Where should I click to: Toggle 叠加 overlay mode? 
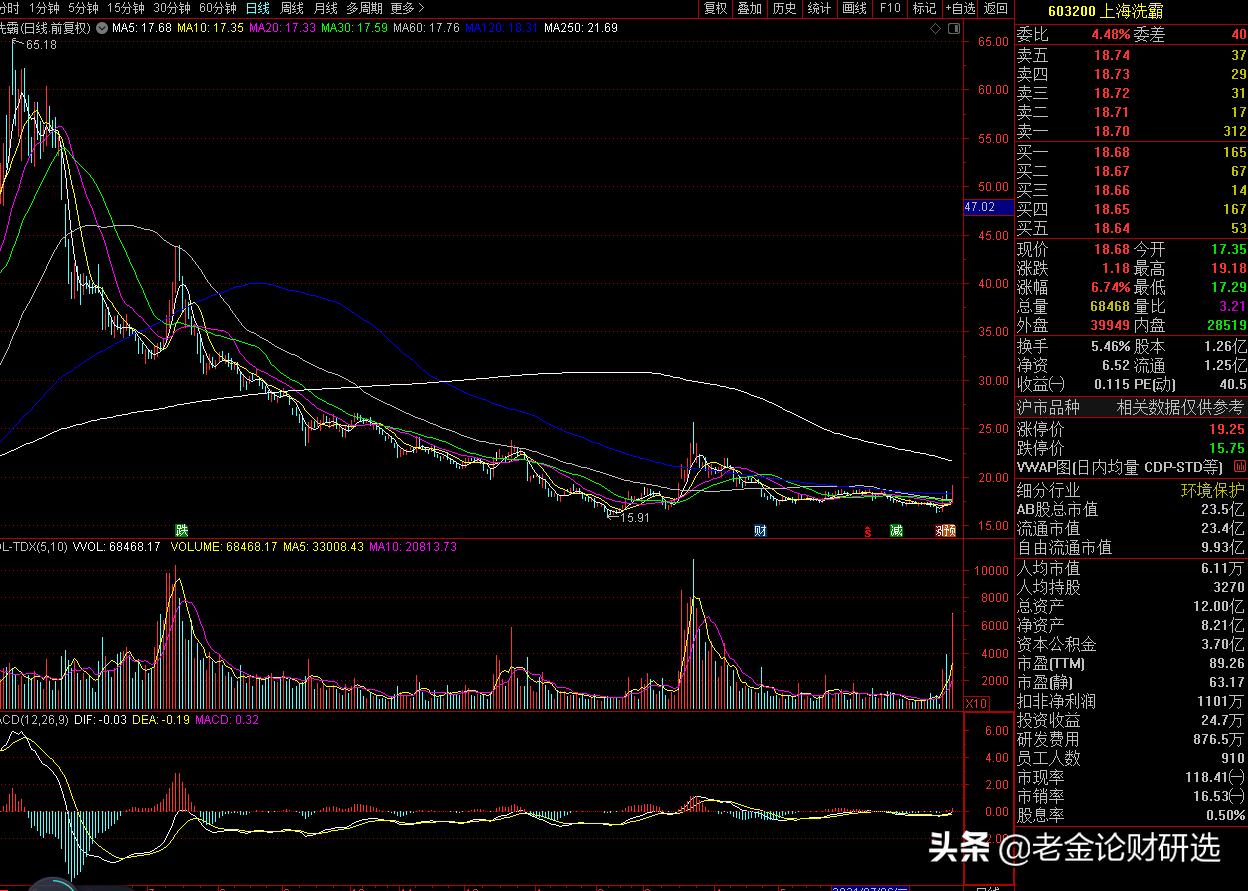[x=749, y=8]
